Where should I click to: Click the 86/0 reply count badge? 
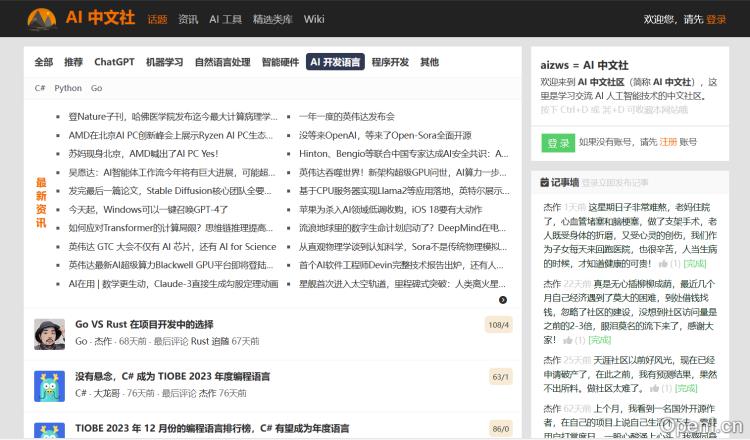[x=500, y=429]
